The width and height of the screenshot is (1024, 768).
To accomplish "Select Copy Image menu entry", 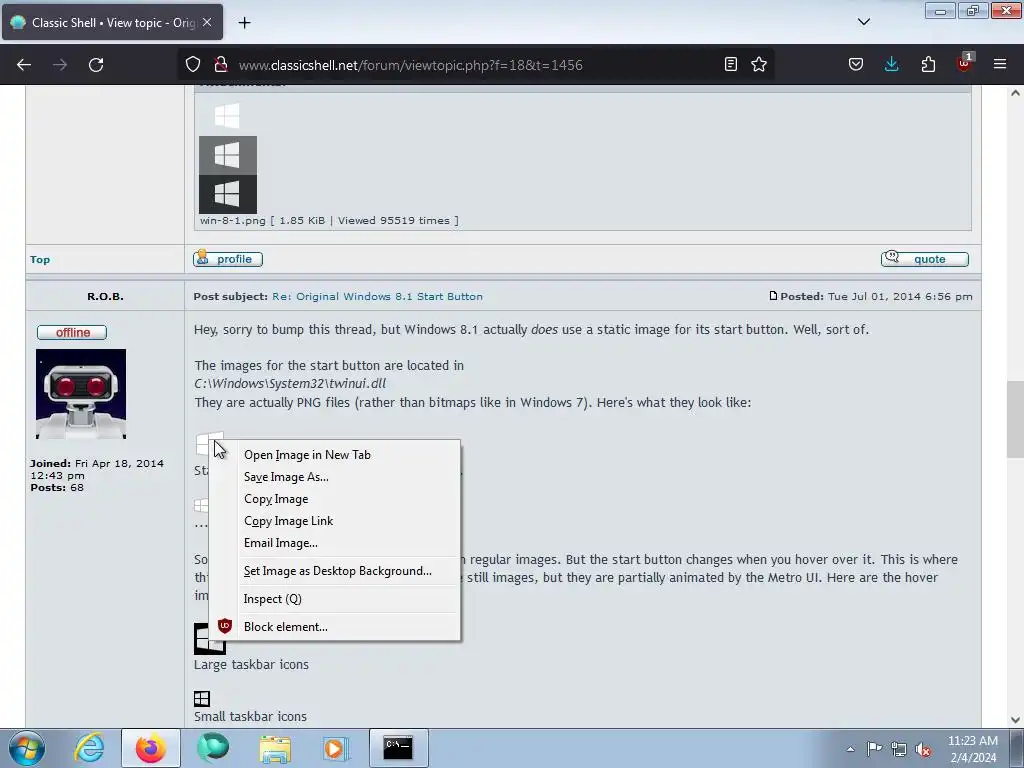I will [276, 499].
